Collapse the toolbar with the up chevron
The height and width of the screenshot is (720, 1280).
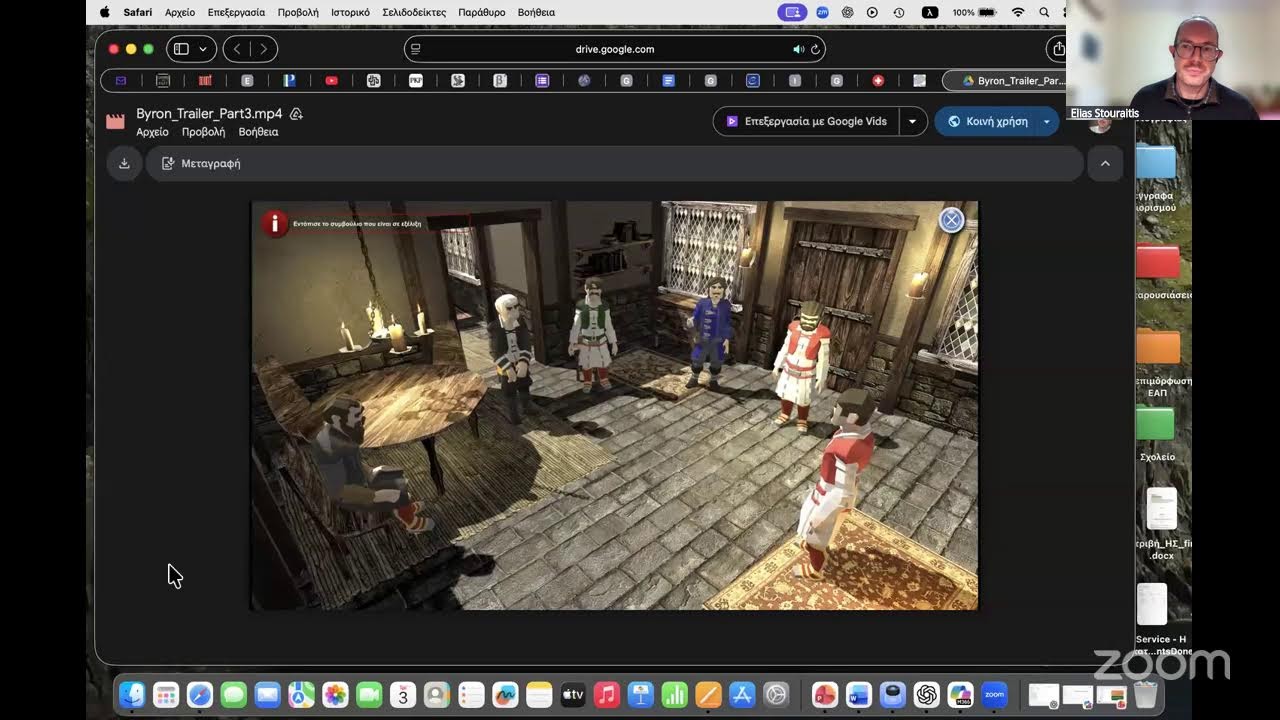coord(1105,163)
